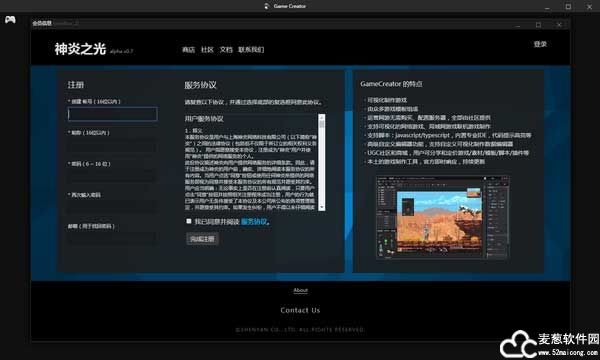This screenshot has height=360, width=600.
Task: Click the register submit button
Action: [202, 239]
